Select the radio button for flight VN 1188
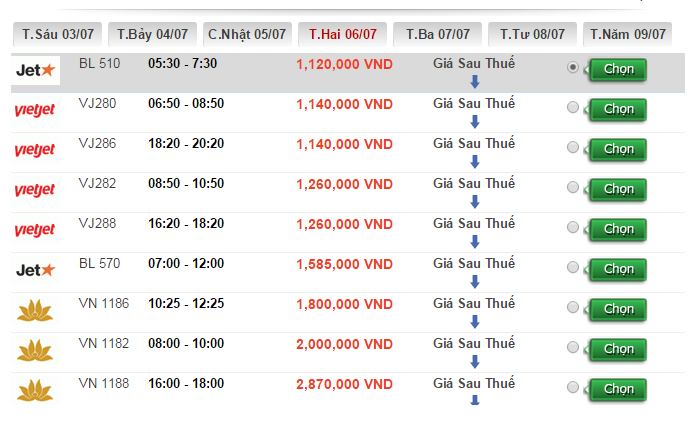699x448 pixels. click(x=573, y=387)
